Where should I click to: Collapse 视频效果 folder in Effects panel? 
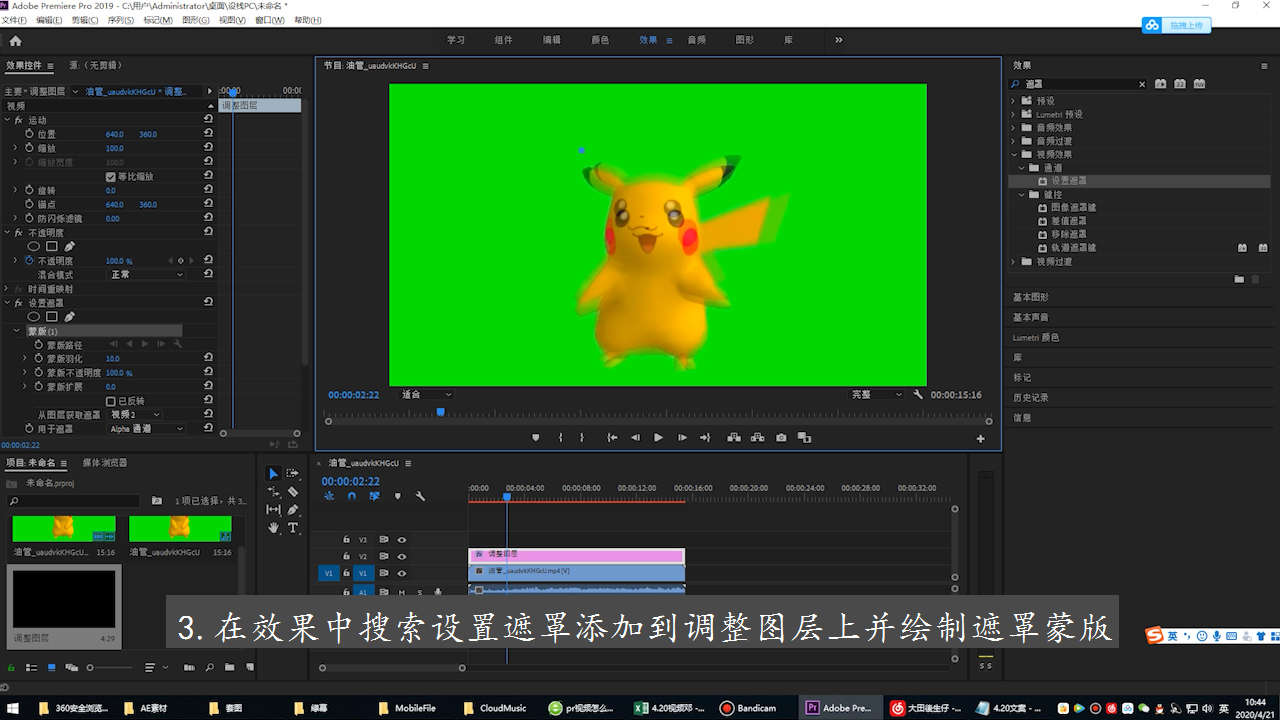coord(1013,155)
